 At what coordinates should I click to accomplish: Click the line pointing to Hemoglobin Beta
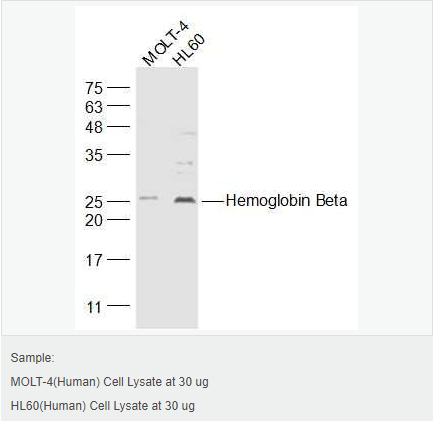tap(213, 202)
